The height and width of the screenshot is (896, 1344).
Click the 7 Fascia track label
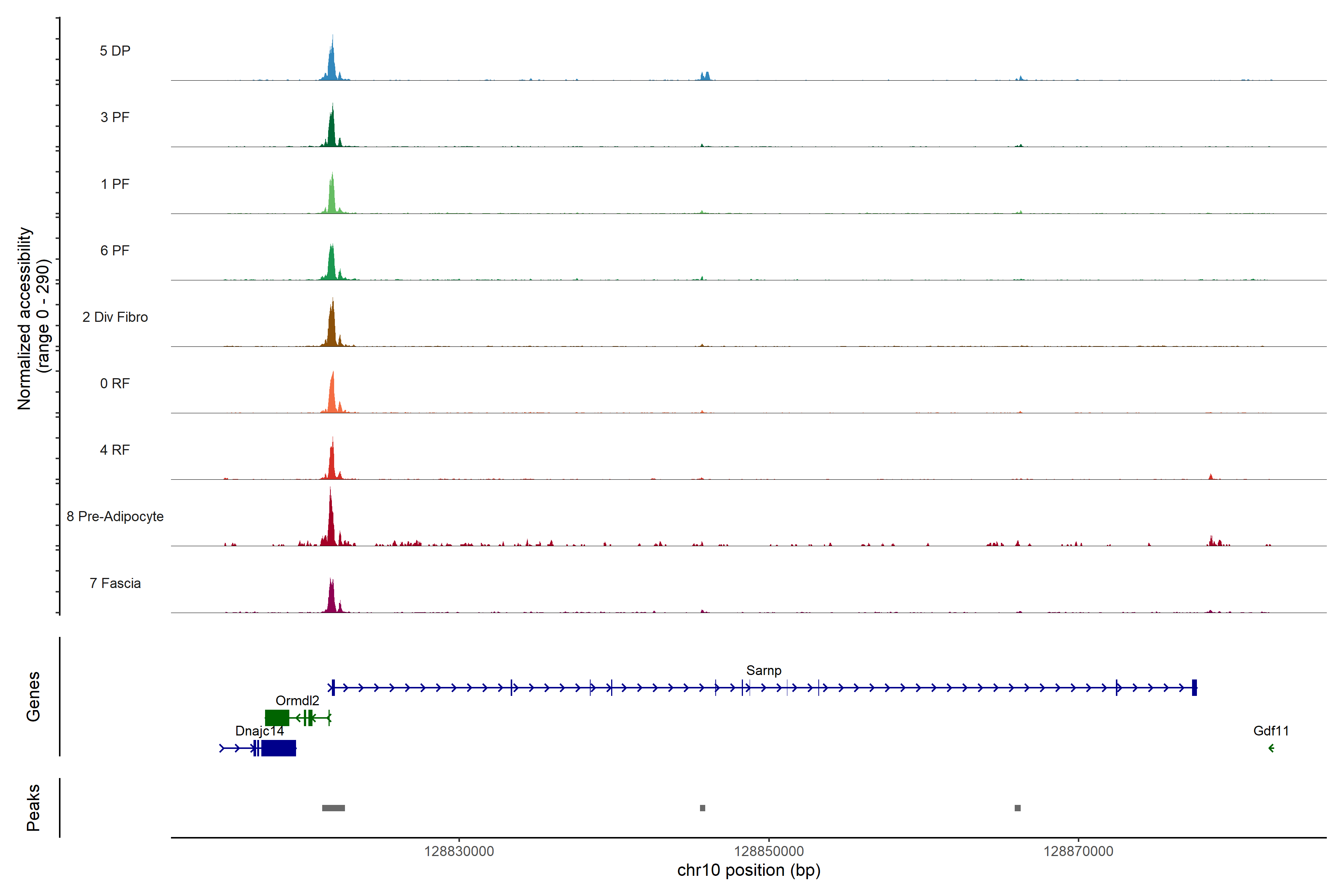(115, 583)
